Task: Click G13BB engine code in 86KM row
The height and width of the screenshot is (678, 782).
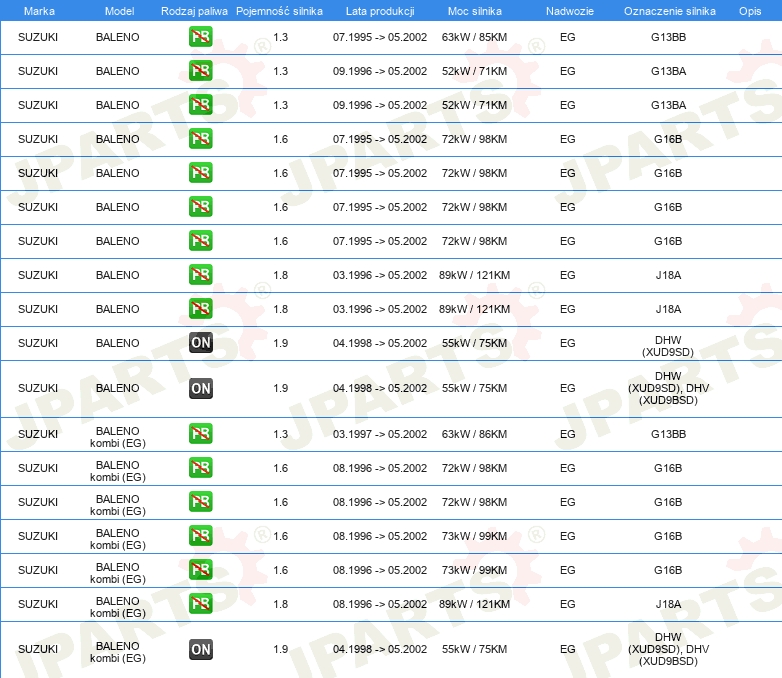Action: coord(668,434)
